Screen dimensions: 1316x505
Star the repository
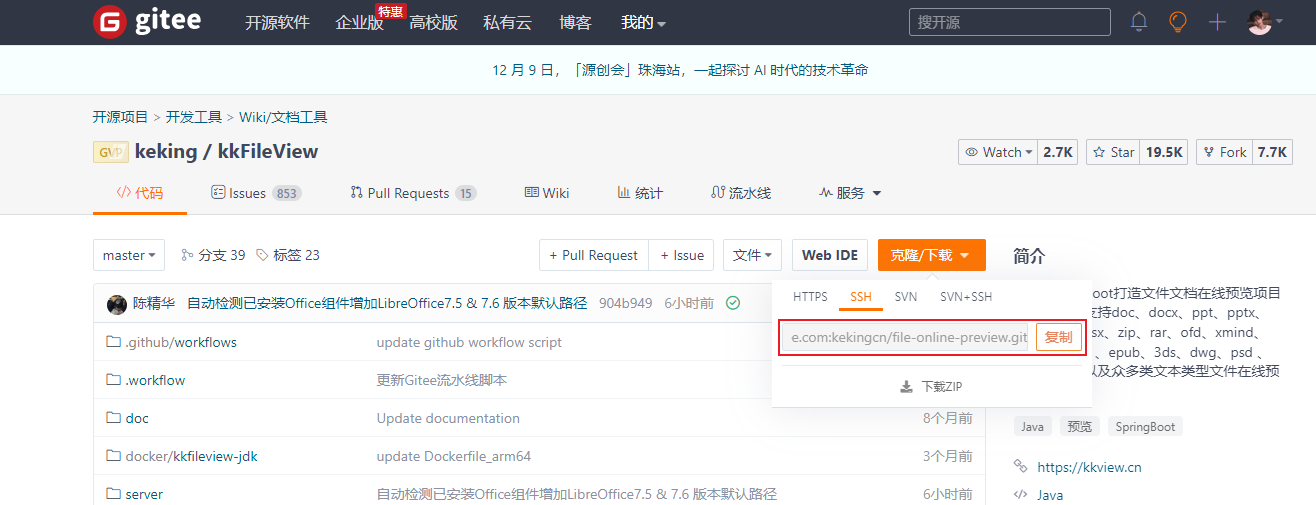[x=1114, y=152]
